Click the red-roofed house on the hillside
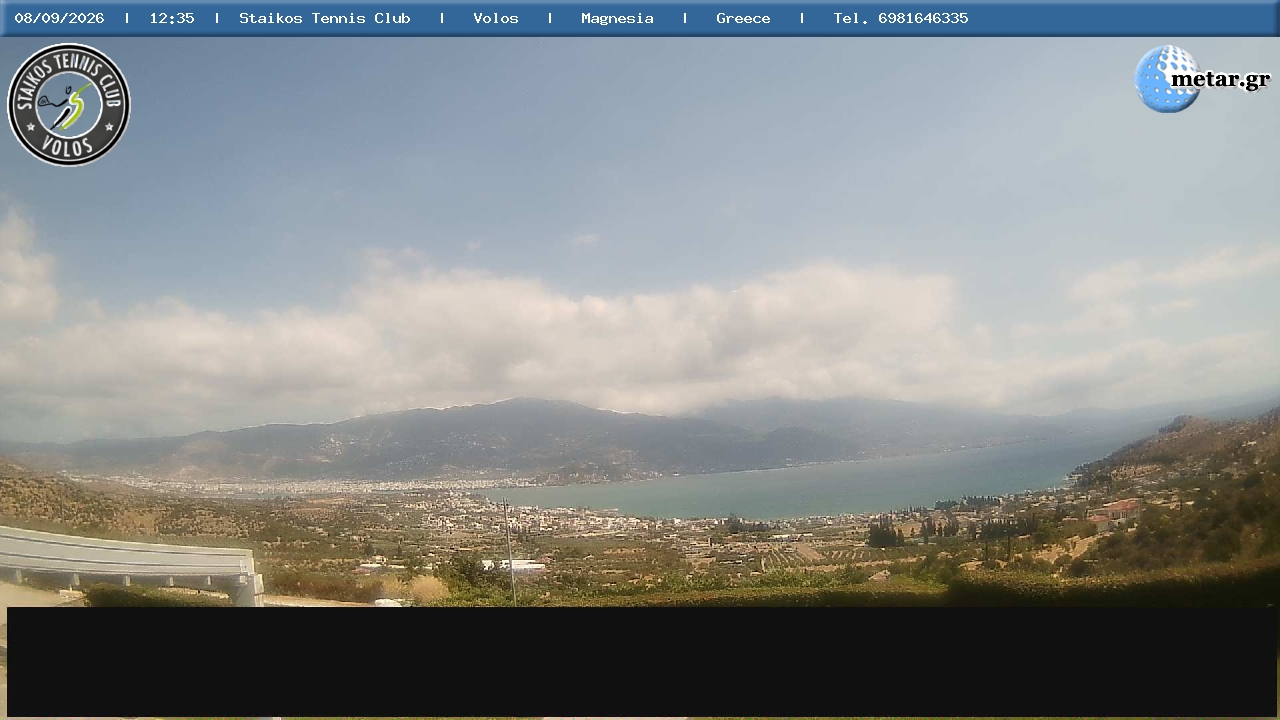 1116,510
